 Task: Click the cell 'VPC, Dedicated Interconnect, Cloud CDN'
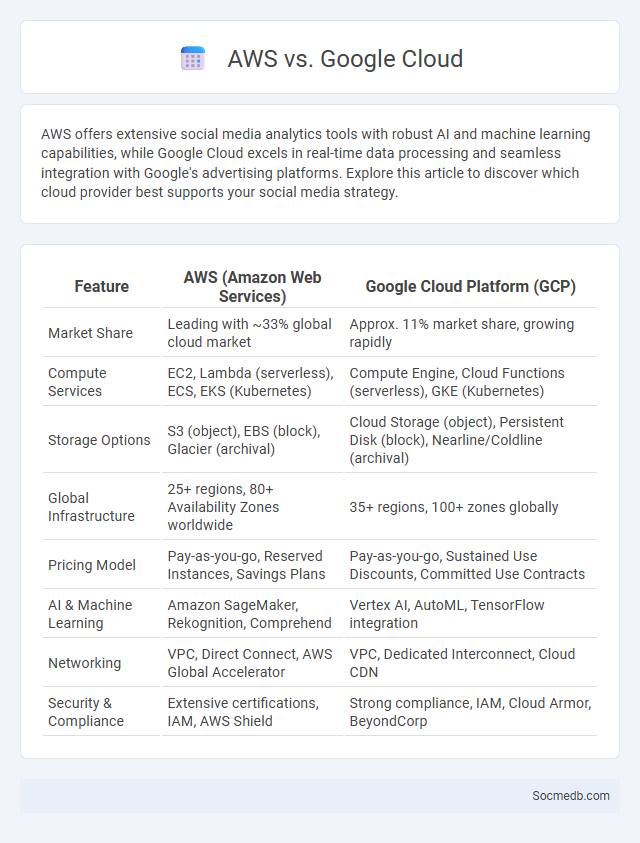tap(471, 663)
